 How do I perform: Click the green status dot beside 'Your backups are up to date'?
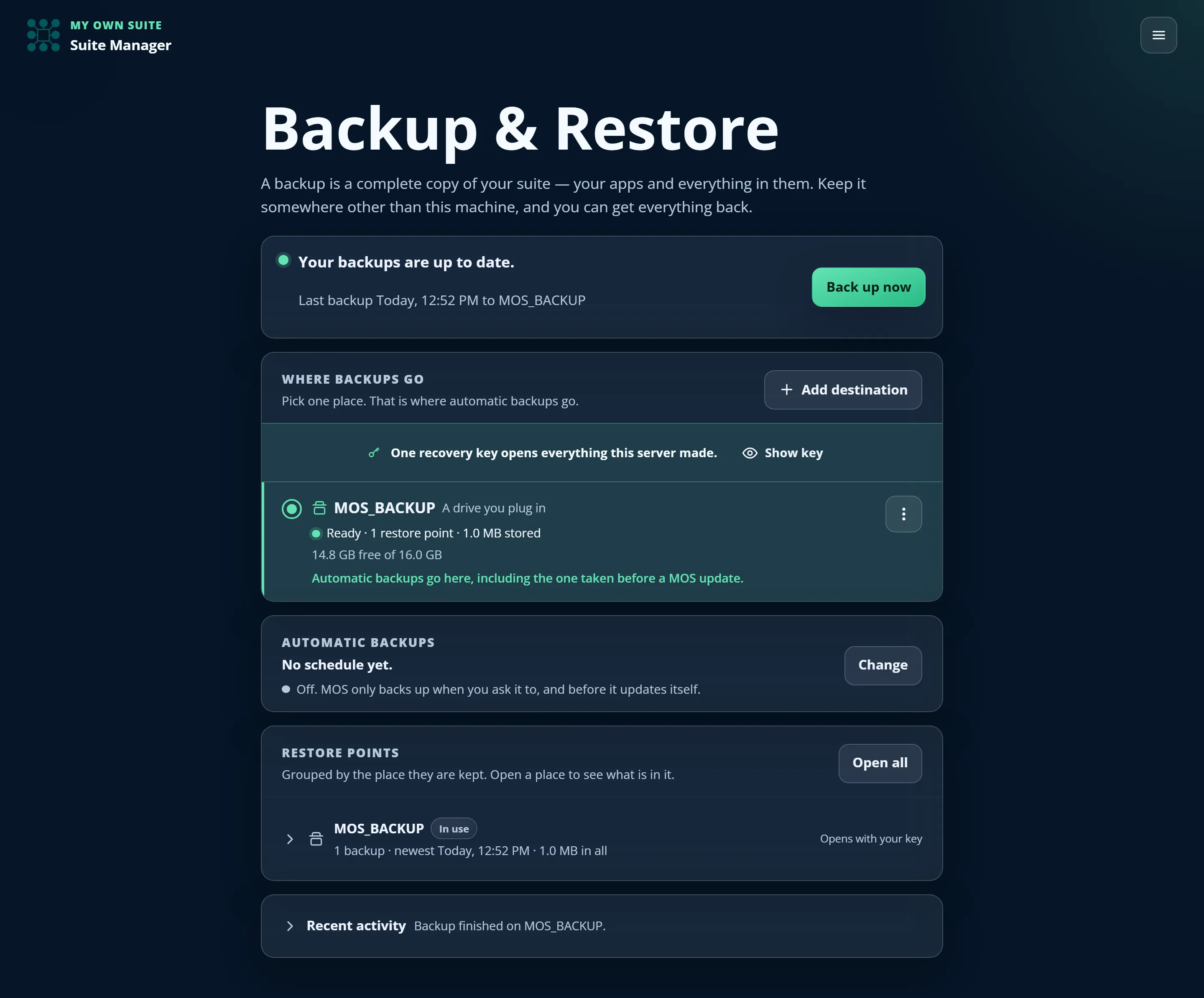click(x=283, y=260)
